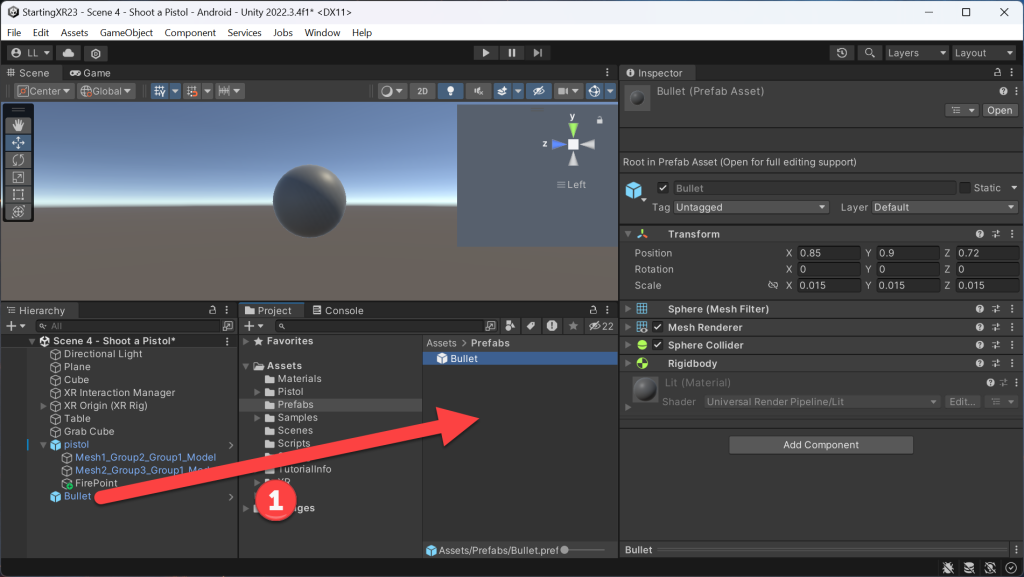Image resolution: width=1024 pixels, height=577 pixels.
Task: Disable the Sphere Collider checkbox
Action: (x=658, y=345)
